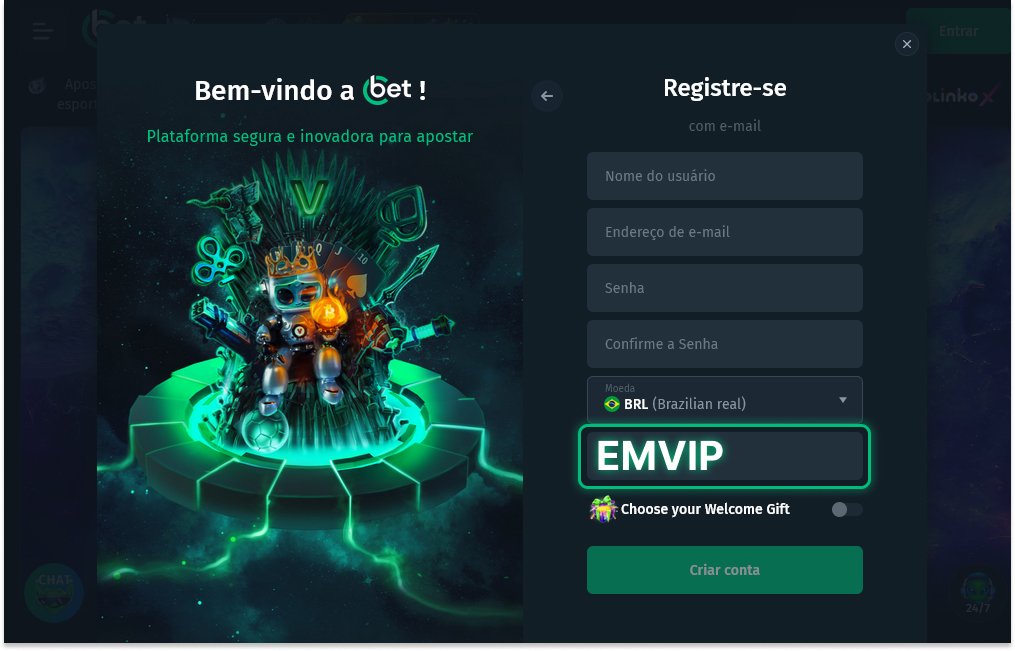Click the back arrow beside Registre-se
This screenshot has width=1015, height=651.
pyautogui.click(x=547, y=96)
